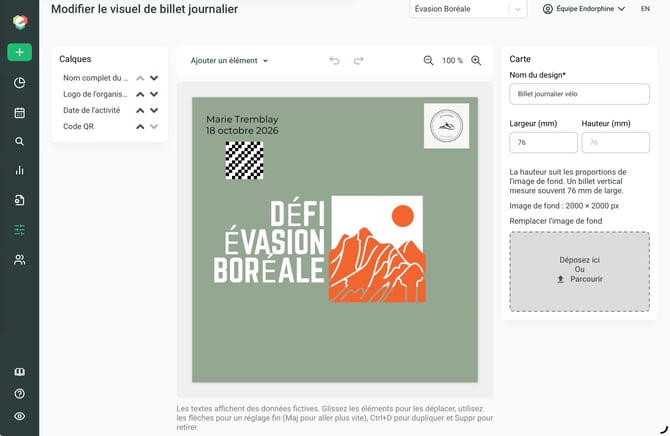Select Marie Tremblay text on canvas

click(x=242, y=119)
